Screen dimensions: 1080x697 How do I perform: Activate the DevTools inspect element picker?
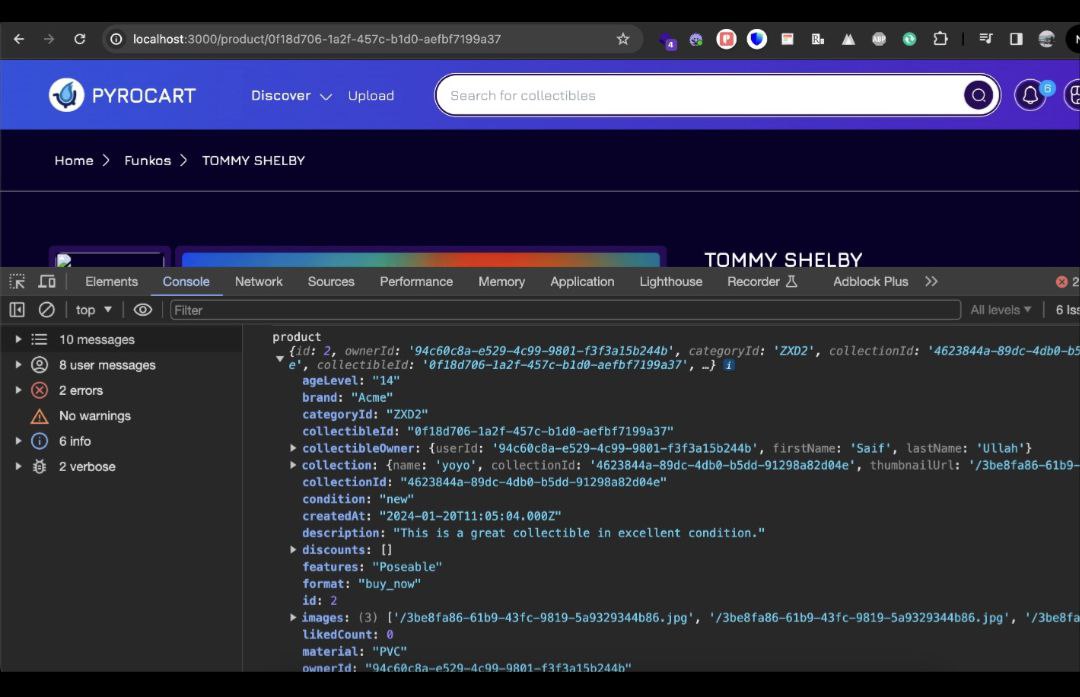point(17,282)
